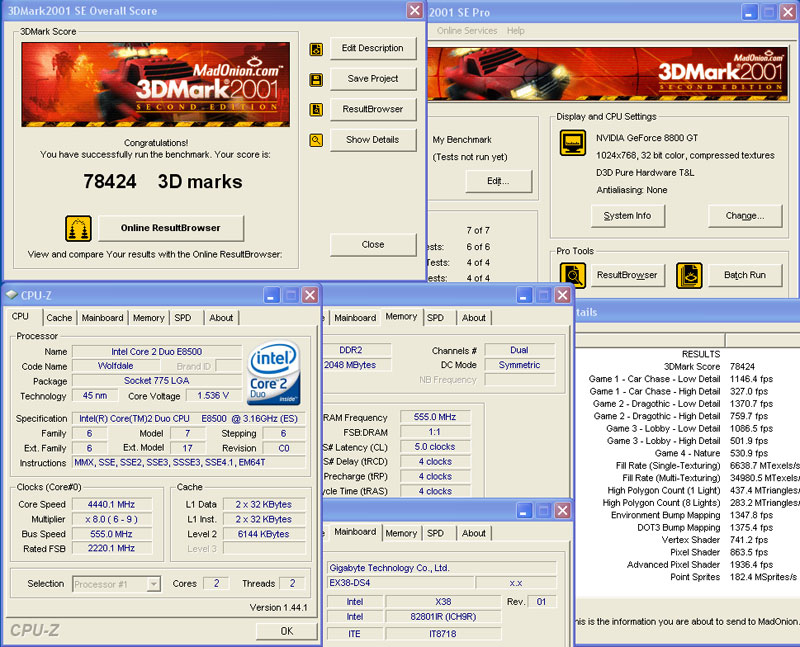Click the Pro Tools ResultBrowser magnifier icon
Viewport: 800px width, 647px height.
(573, 276)
